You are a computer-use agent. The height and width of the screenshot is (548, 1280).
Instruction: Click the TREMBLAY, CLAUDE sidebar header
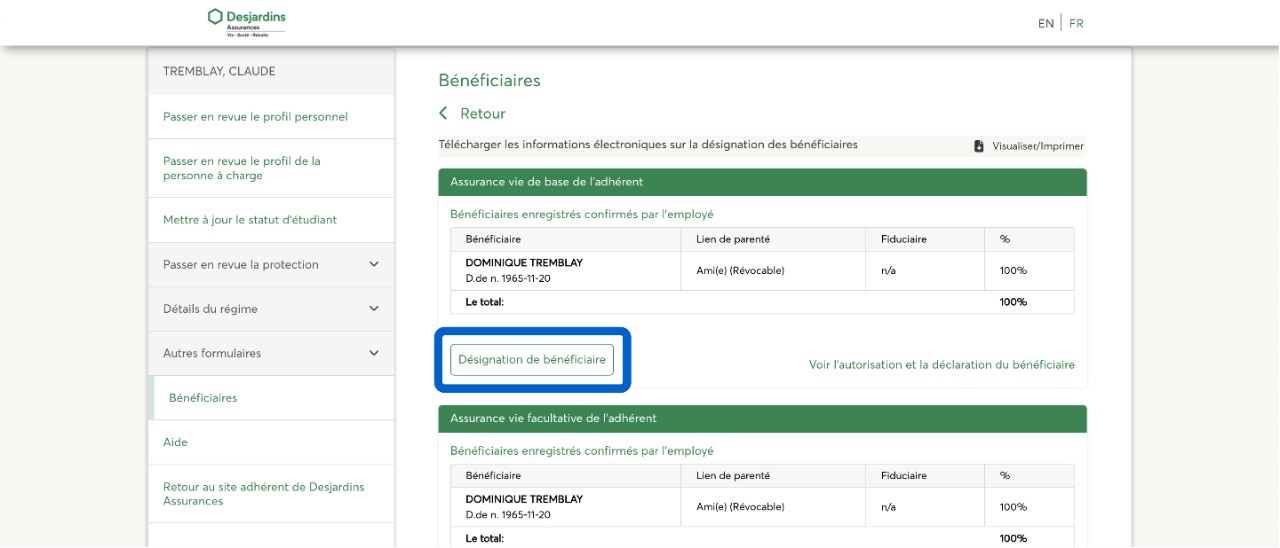click(x=219, y=71)
